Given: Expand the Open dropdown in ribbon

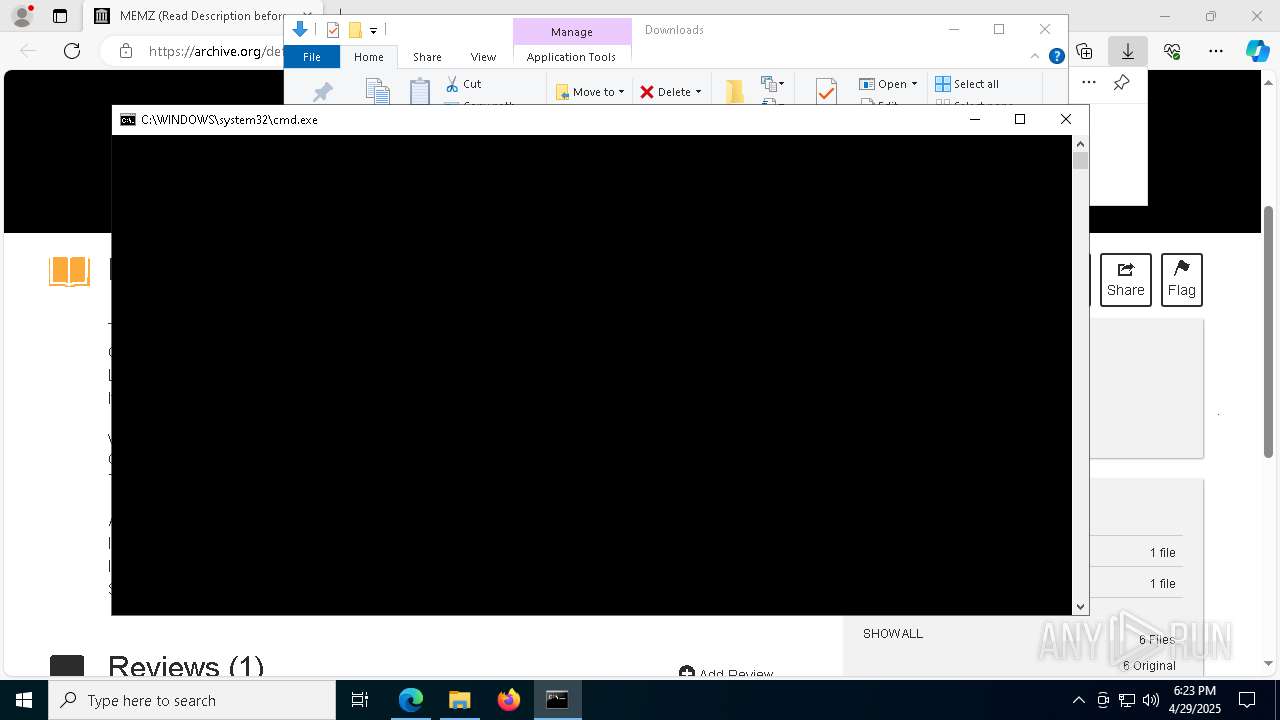Looking at the screenshot, I should [888, 84].
